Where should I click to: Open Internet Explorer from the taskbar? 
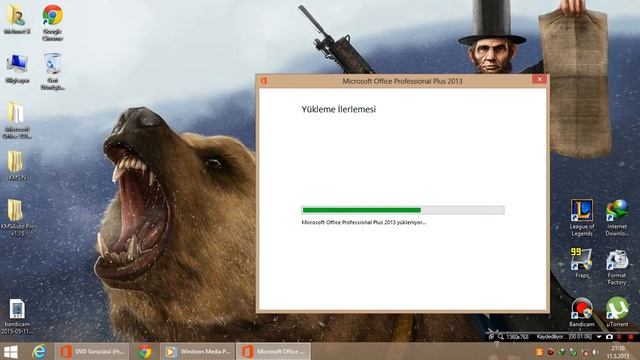(39, 351)
